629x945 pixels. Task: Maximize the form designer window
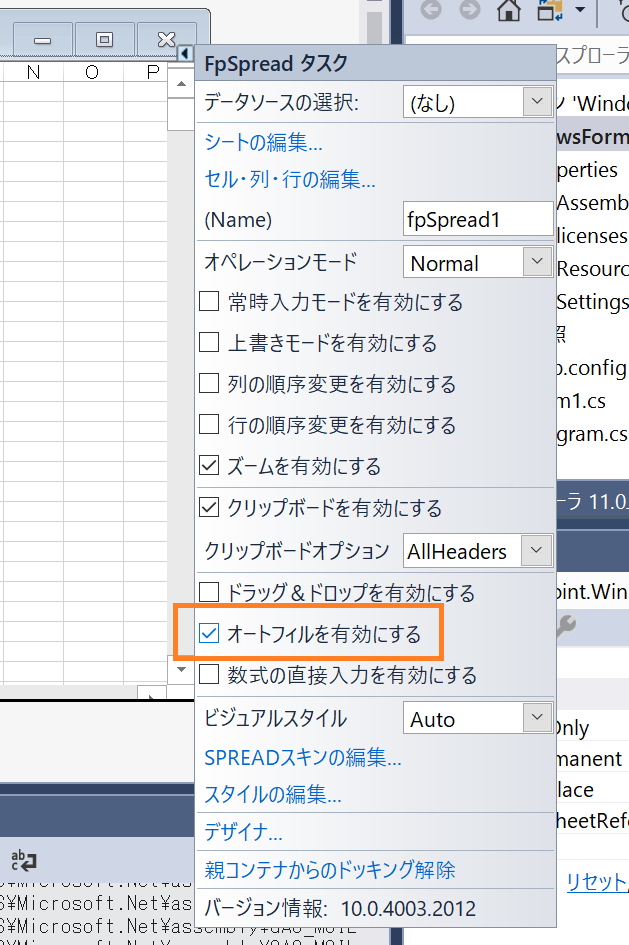coord(105,40)
